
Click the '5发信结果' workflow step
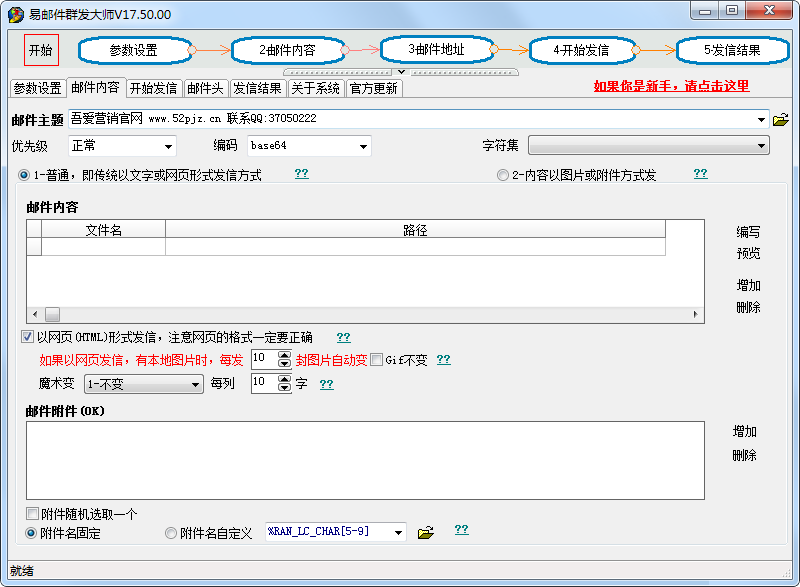point(731,50)
